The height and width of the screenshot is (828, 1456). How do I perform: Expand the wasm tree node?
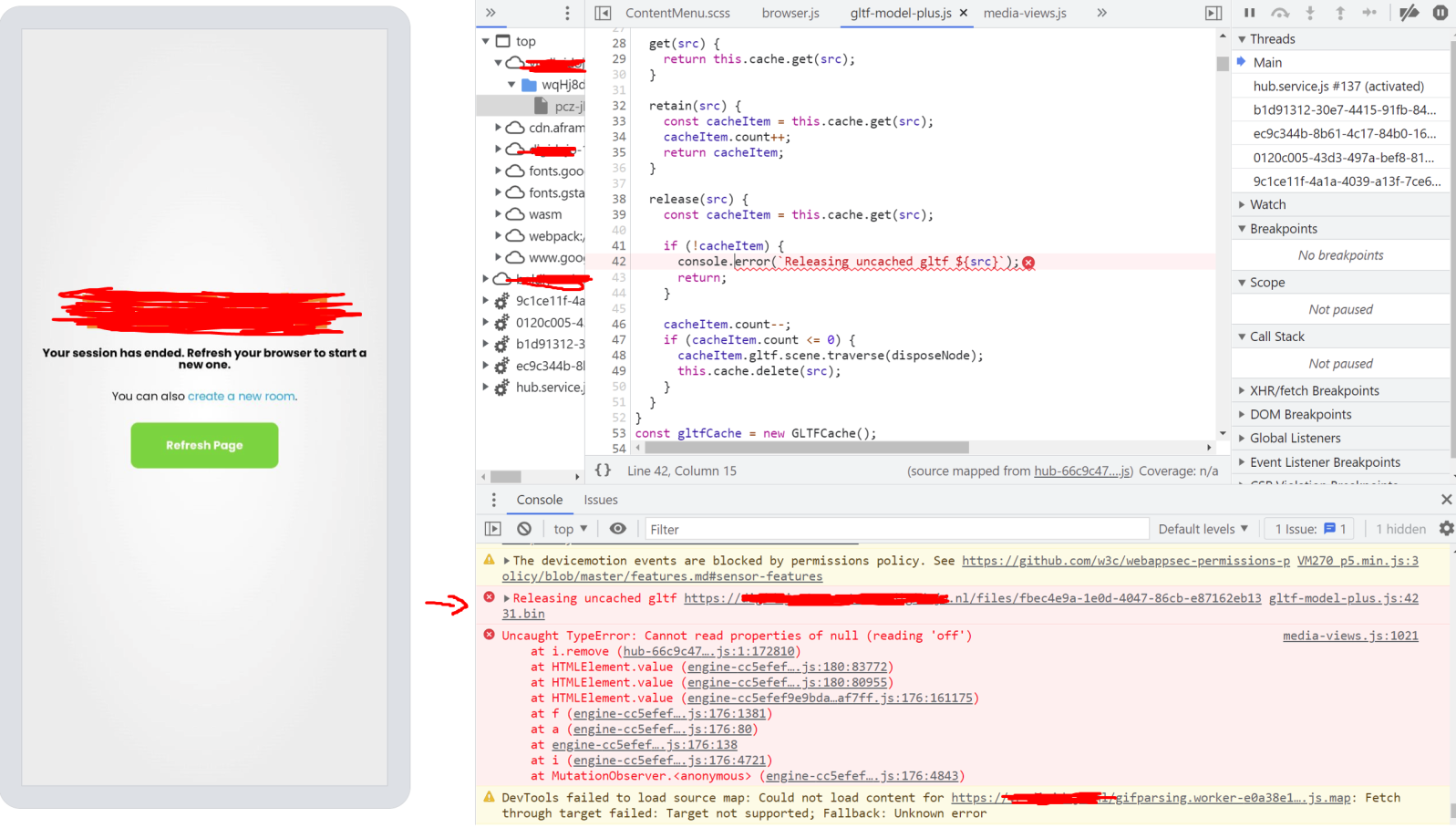tap(498, 214)
